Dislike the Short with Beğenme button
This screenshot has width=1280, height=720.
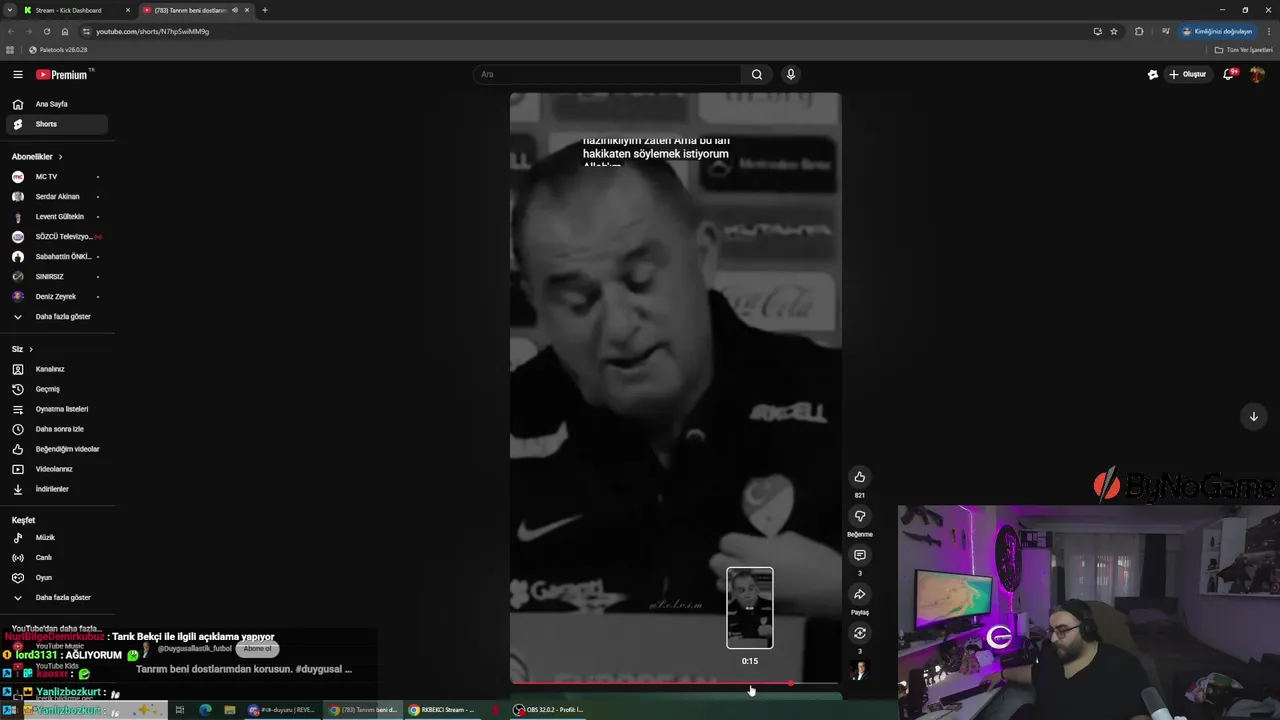tap(859, 516)
